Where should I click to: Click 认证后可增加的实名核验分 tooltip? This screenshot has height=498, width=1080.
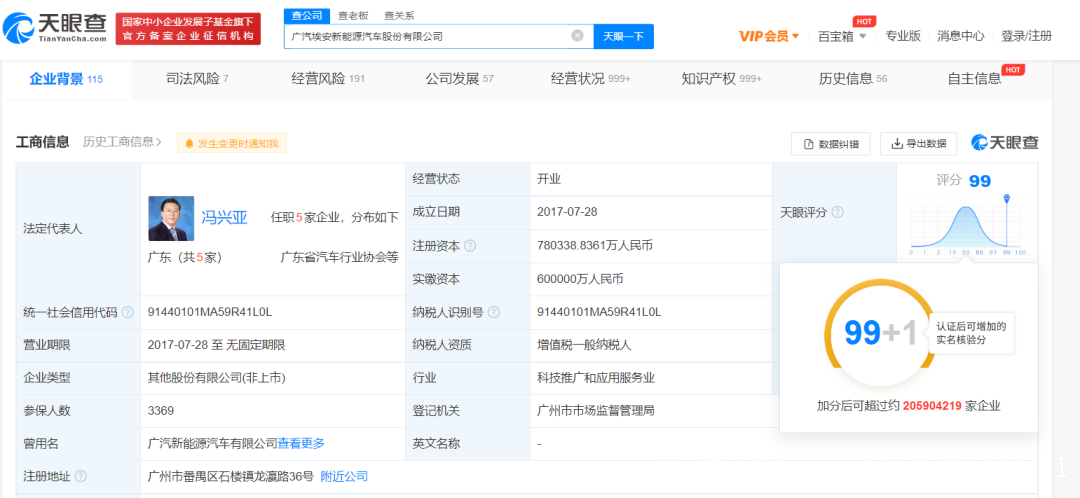[x=971, y=333]
